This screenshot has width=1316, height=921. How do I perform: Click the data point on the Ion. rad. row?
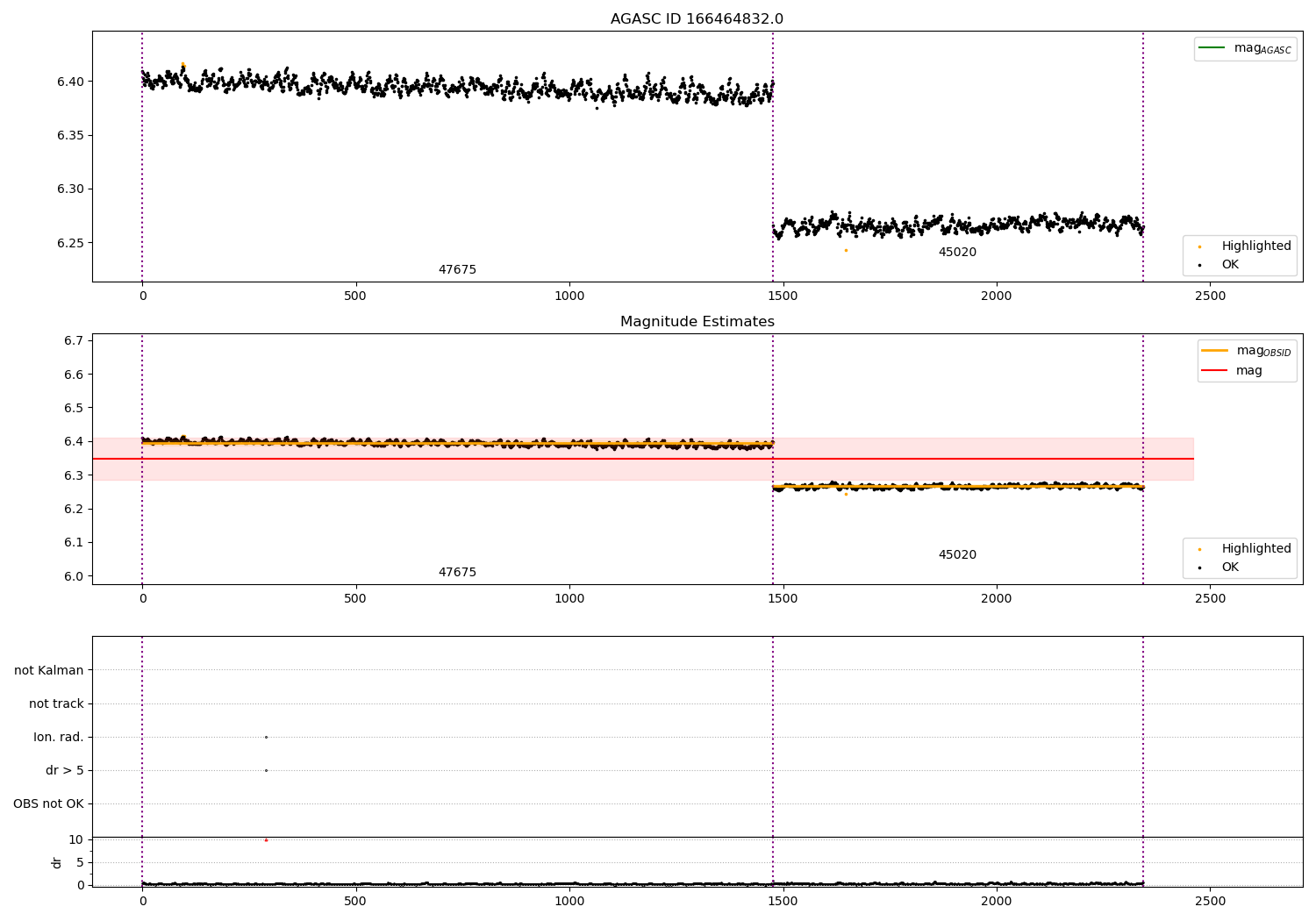pos(266,737)
